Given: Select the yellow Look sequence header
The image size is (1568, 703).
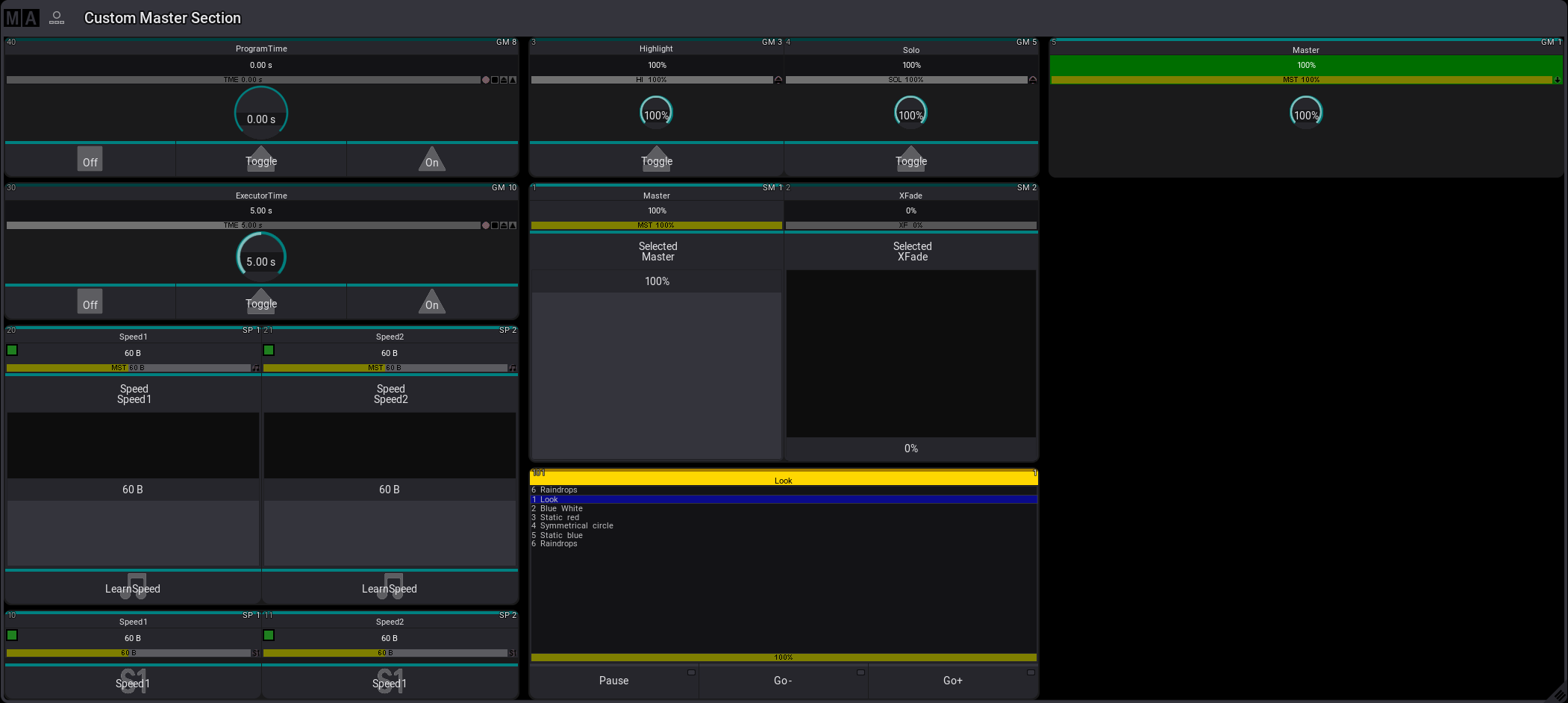Looking at the screenshot, I should (x=784, y=478).
